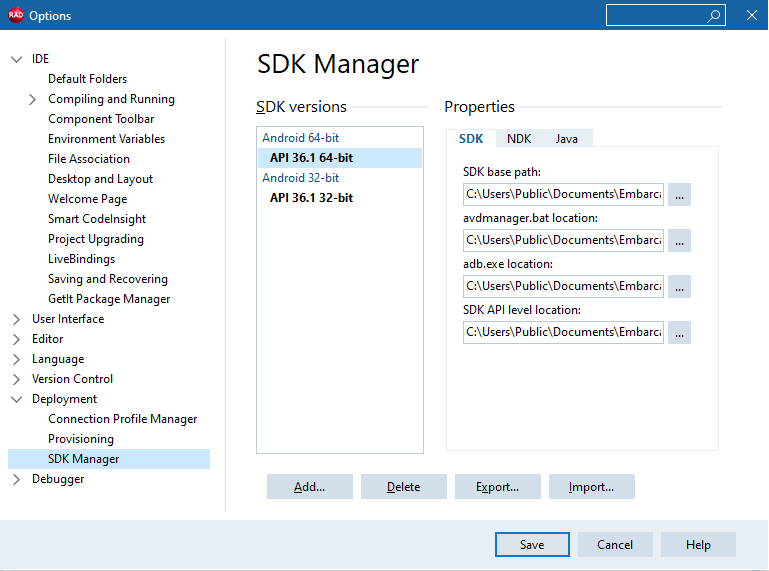Expand the User Interface node

[x=16, y=319]
